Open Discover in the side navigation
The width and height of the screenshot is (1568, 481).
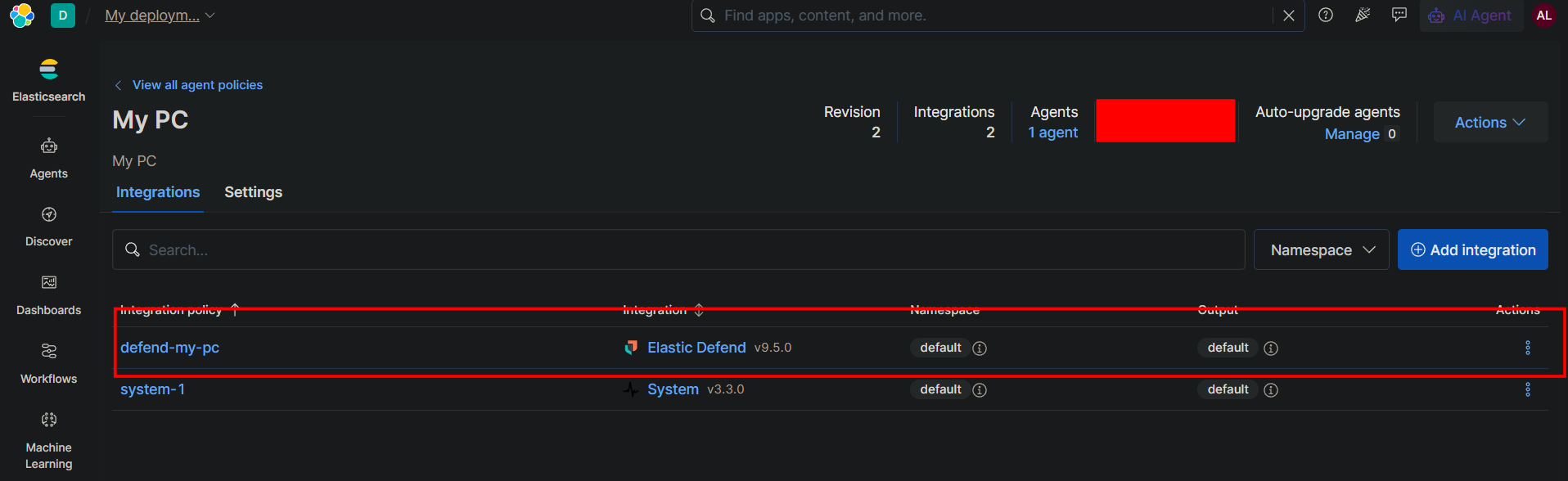click(x=49, y=227)
